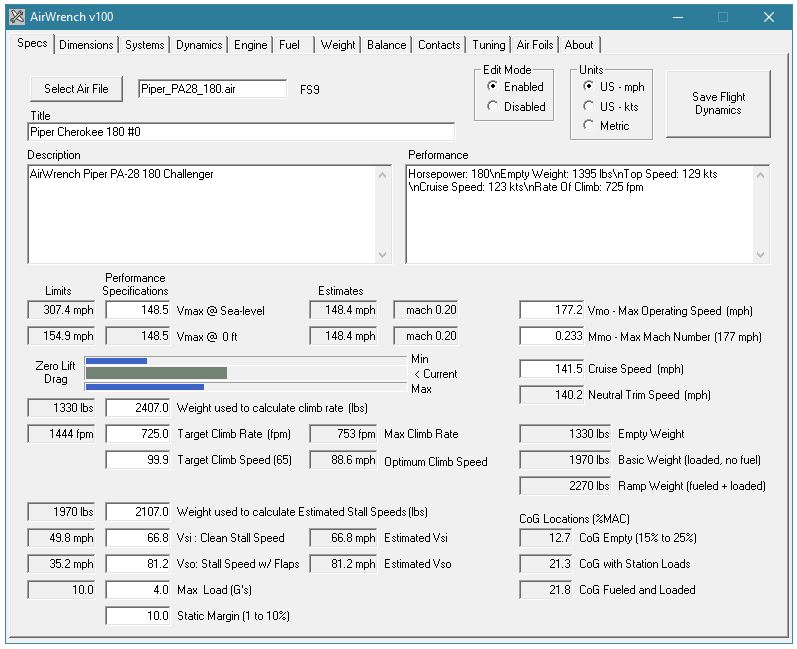Click CoG with Station Loads value 21.3
The width and height of the screenshot is (797, 649).
(546, 564)
